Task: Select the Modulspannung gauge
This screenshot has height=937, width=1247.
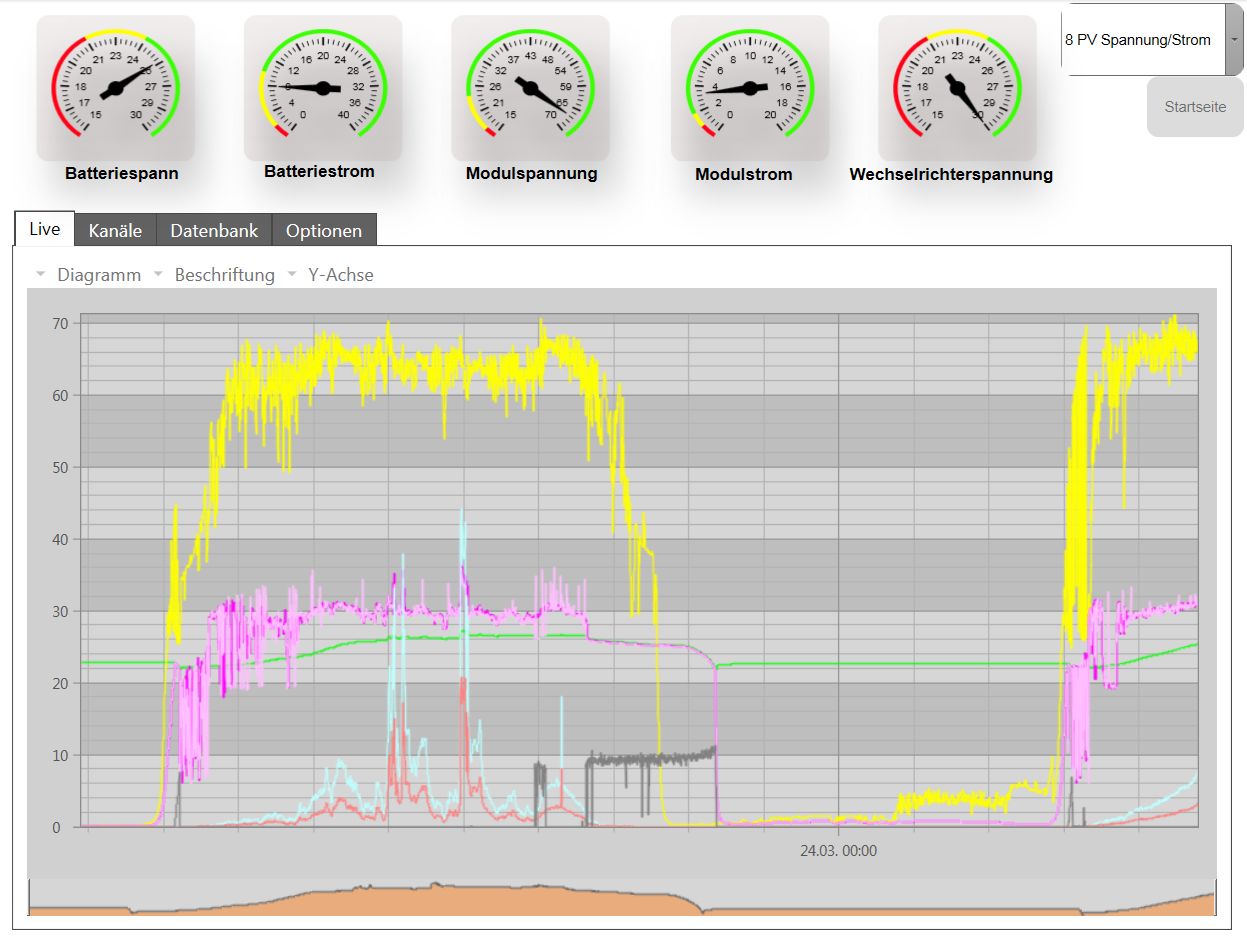Action: click(530, 88)
